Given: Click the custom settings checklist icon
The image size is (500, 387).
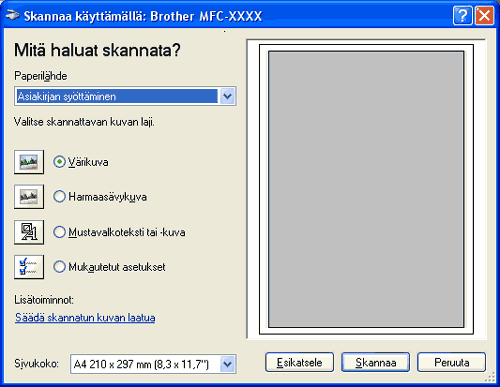Looking at the screenshot, I should (29, 267).
